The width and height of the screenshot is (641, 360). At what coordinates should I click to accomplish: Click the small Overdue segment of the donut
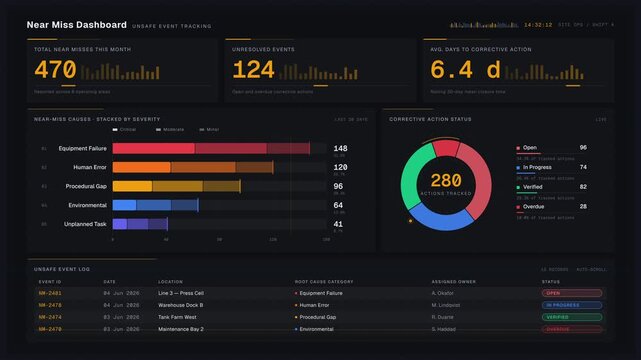coord(446,148)
